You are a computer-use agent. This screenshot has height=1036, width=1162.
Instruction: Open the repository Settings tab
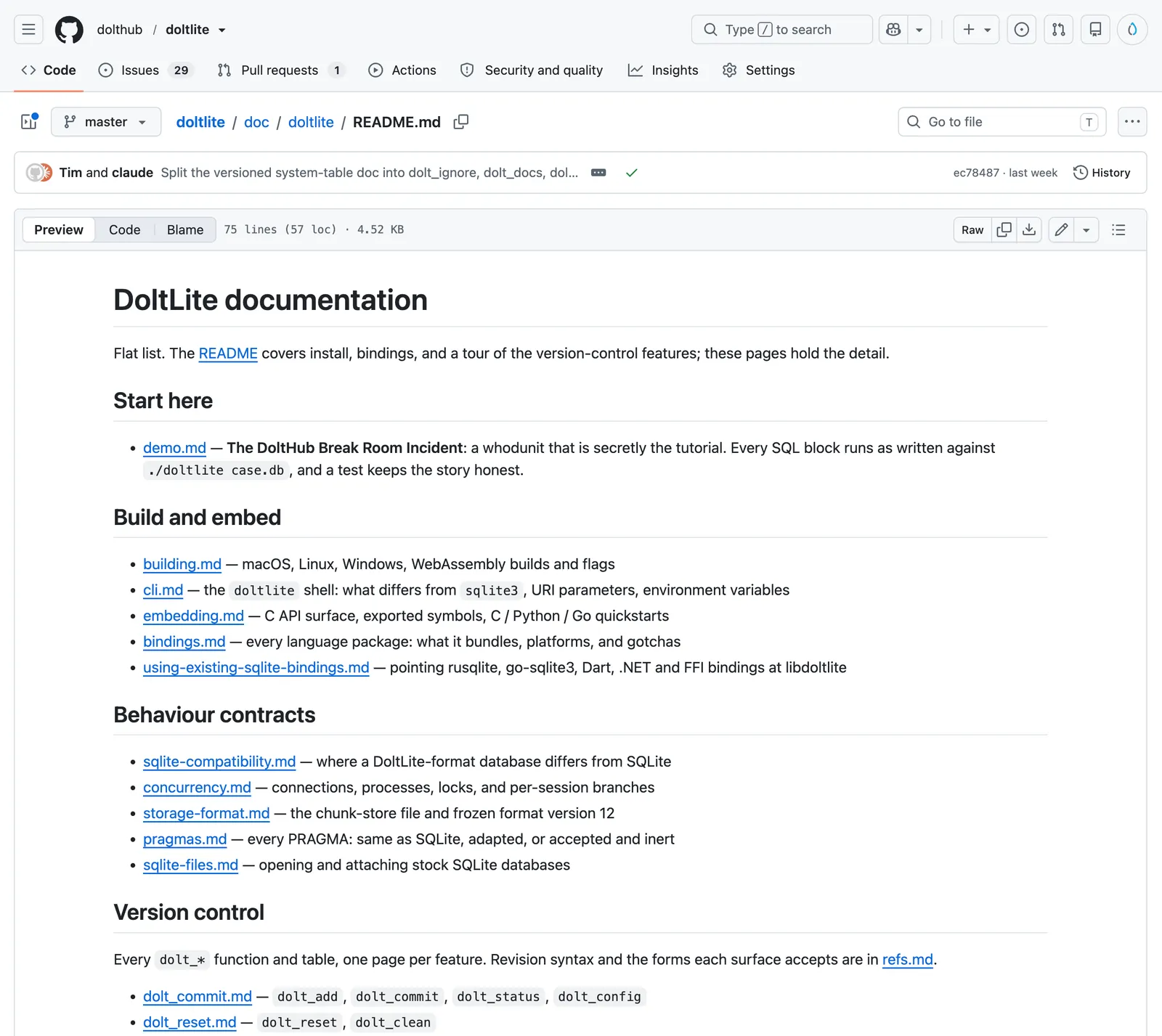pos(759,70)
